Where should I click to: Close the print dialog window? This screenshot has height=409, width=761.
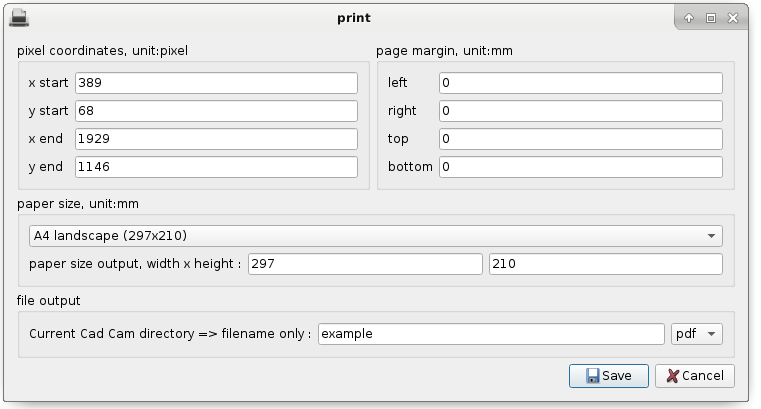[733, 18]
